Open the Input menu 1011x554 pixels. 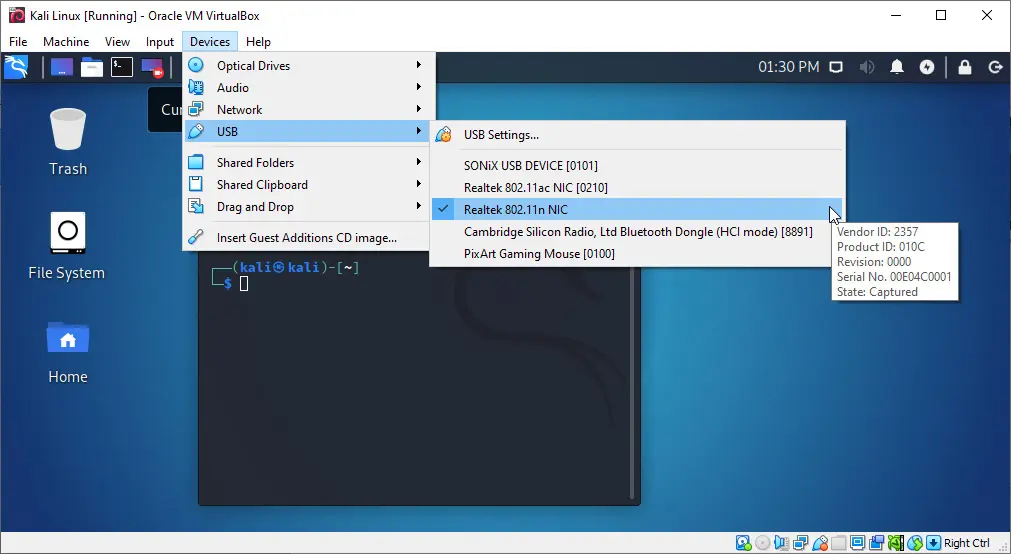point(159,42)
